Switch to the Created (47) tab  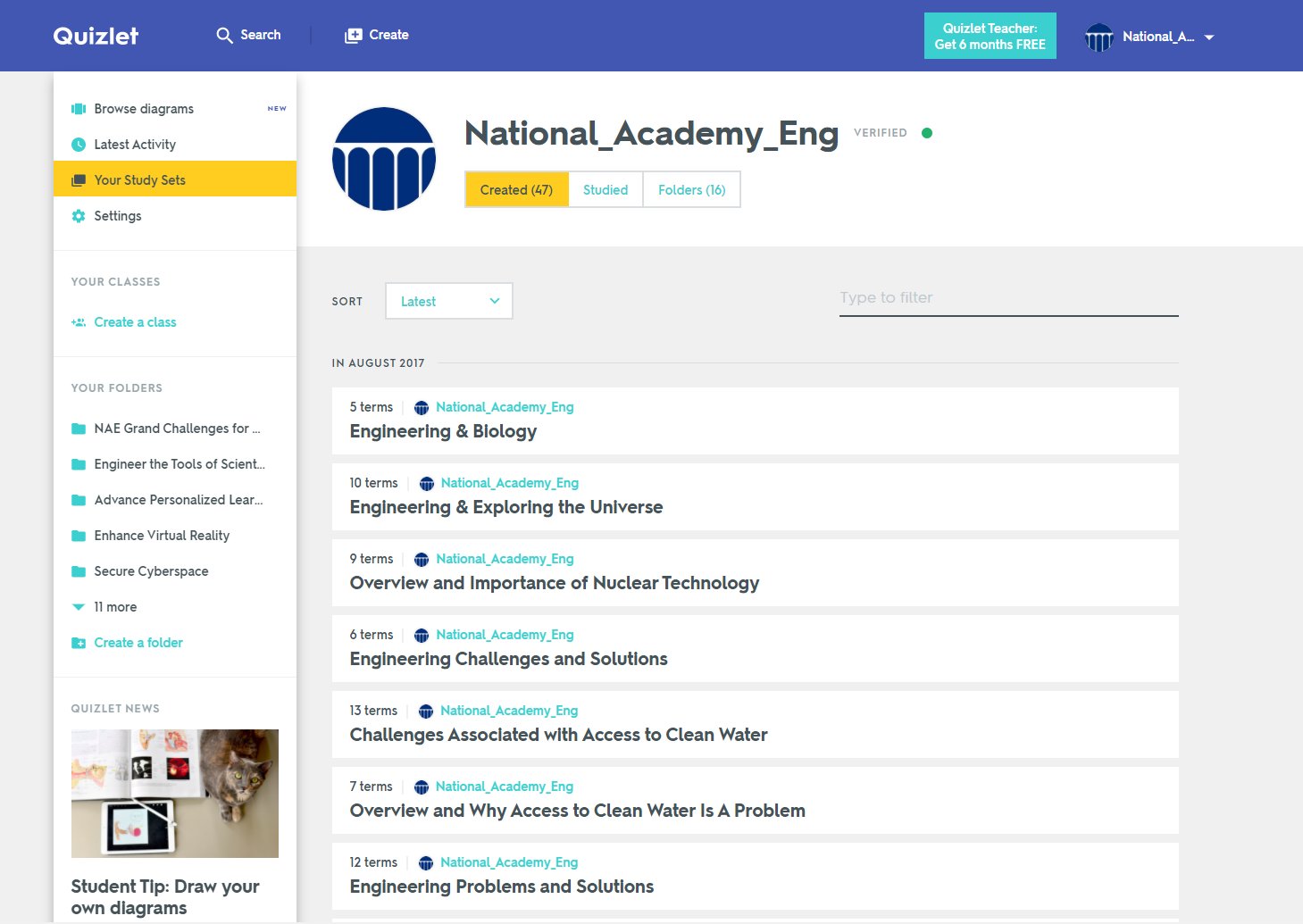pos(517,189)
